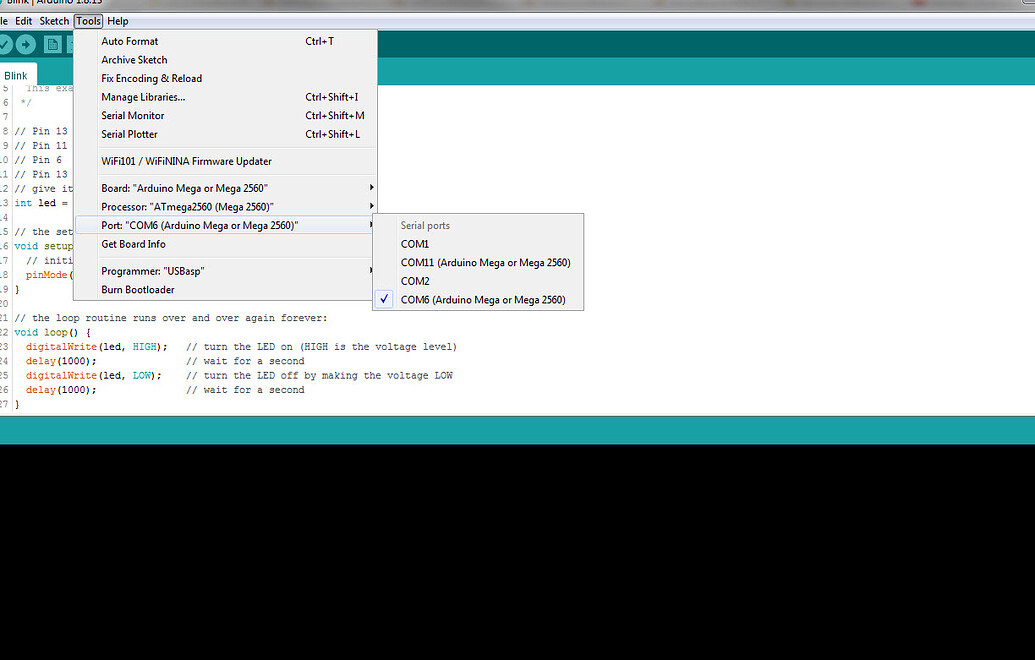This screenshot has width=1035, height=660.
Task: Click Get Board Info
Action: (133, 243)
